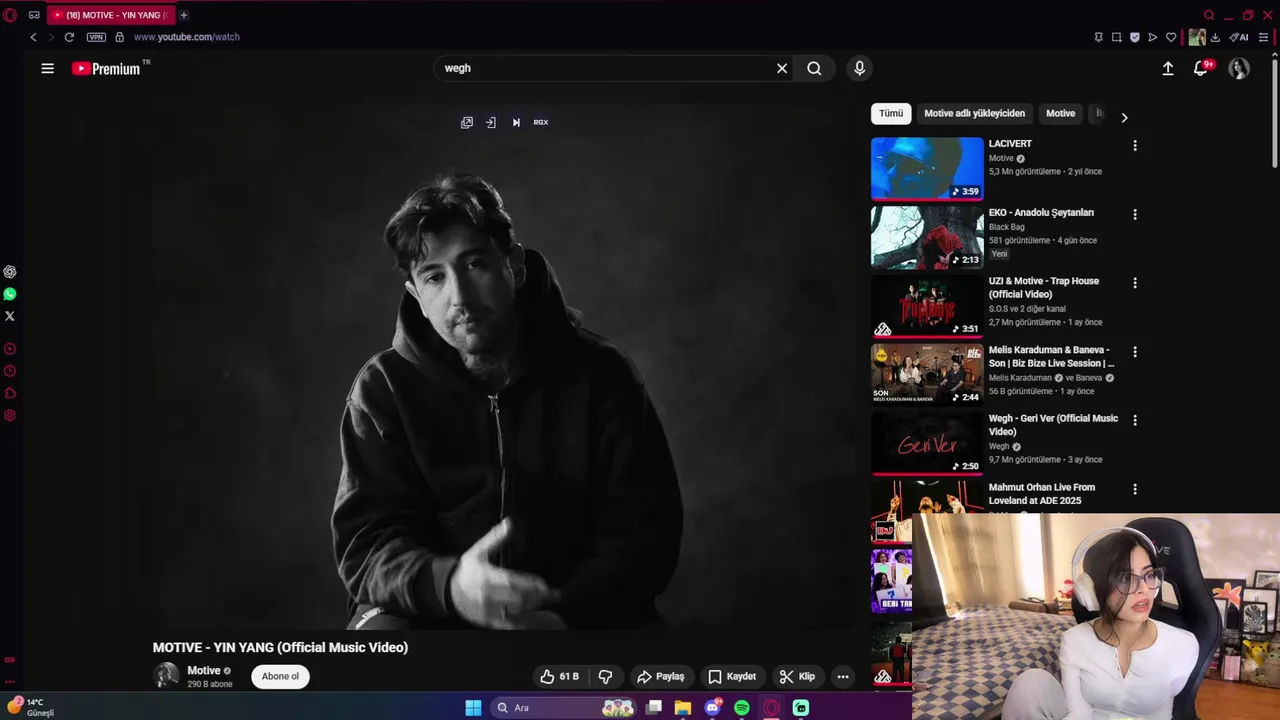Open the Black Bag channel link
The width and height of the screenshot is (1280, 720).
(1006, 227)
